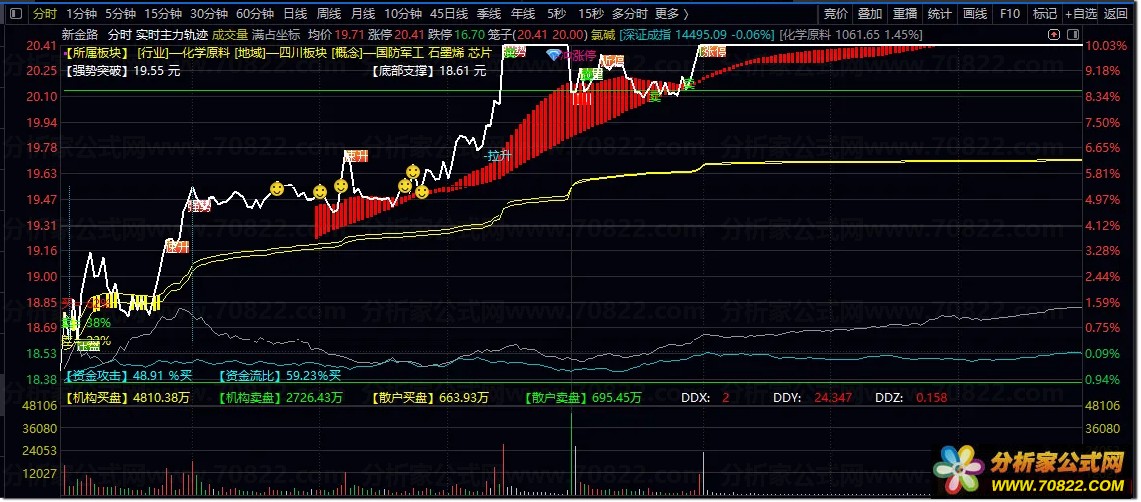Switch to the 45日线 tab
Viewport: 1141px width, 502px height.
[x=449, y=13]
